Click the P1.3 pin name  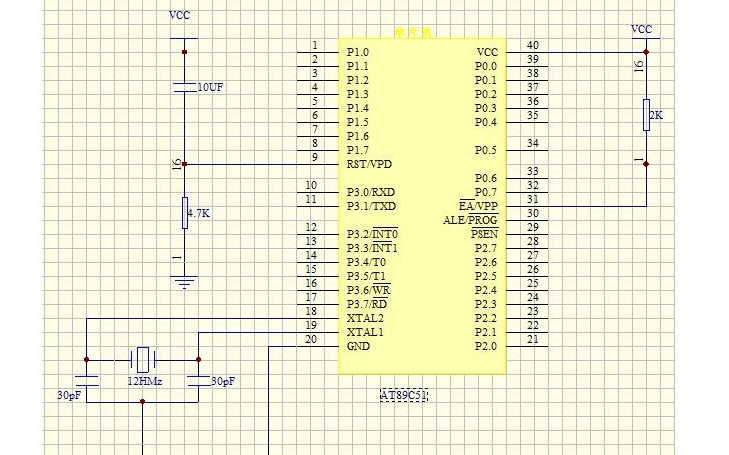pos(358,94)
